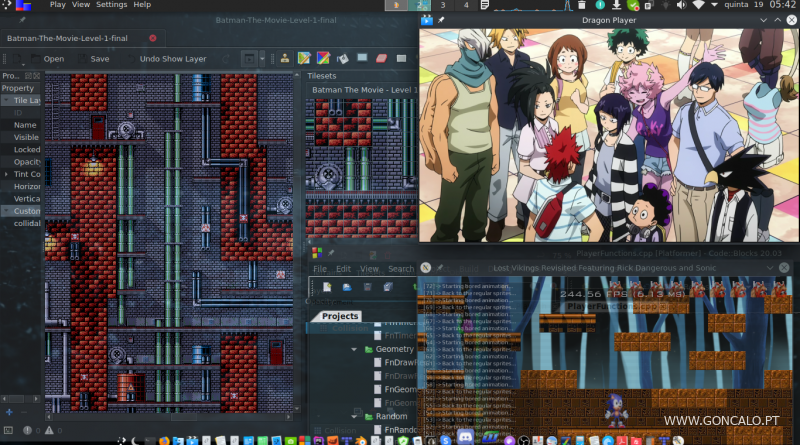Click the New document icon in Tiled toolbar
Screen dimensions: 800x445
[16, 59]
